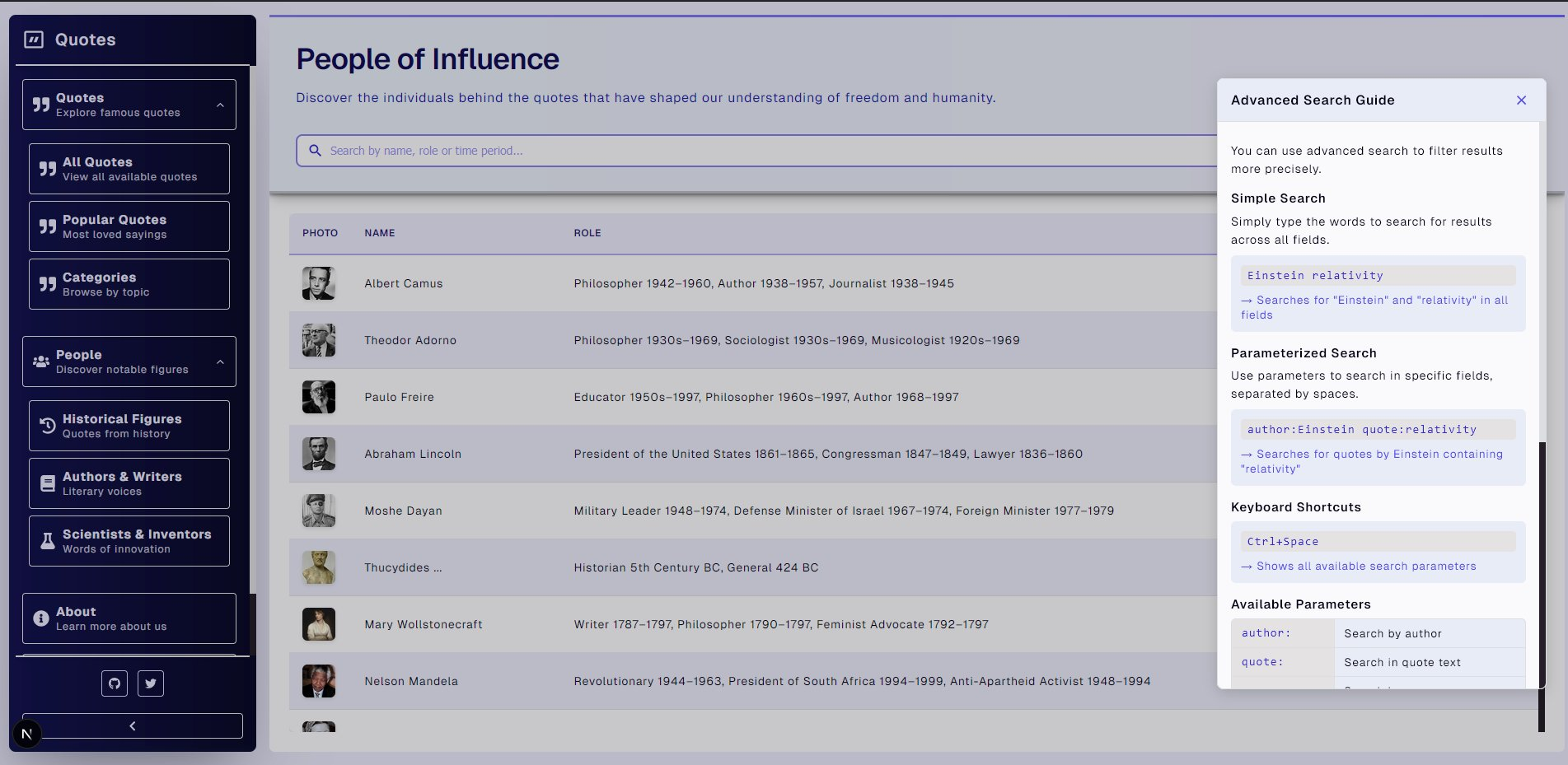Open the GitHub link icon
Screen dimensions: 1568x765
pyautogui.click(x=115, y=683)
